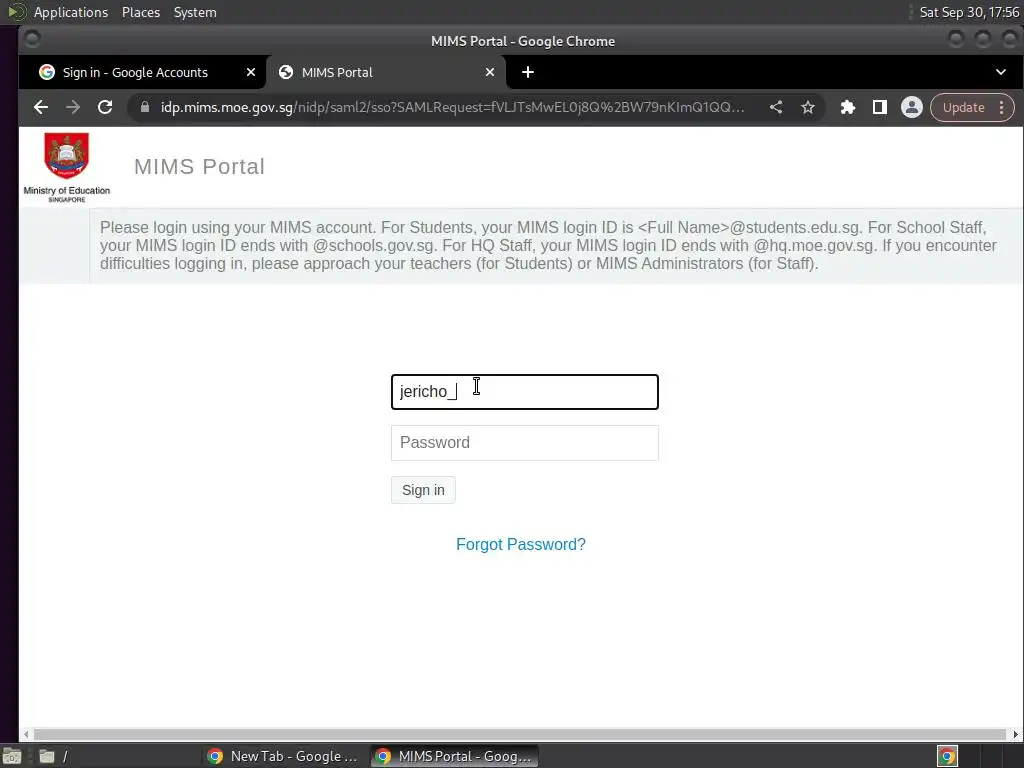Click the MIMS Portal heading text

[199, 167]
